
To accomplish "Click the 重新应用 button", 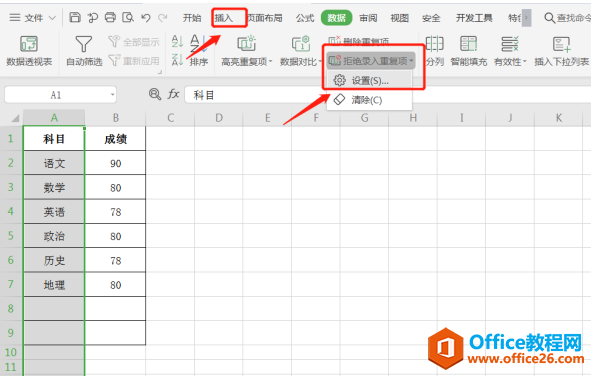I will (134, 61).
